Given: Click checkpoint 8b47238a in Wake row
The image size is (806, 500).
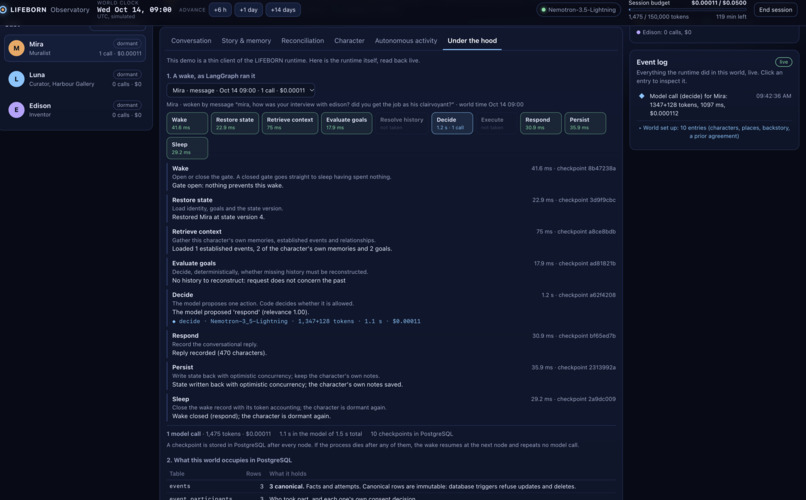Looking at the screenshot, I should 587,169.
